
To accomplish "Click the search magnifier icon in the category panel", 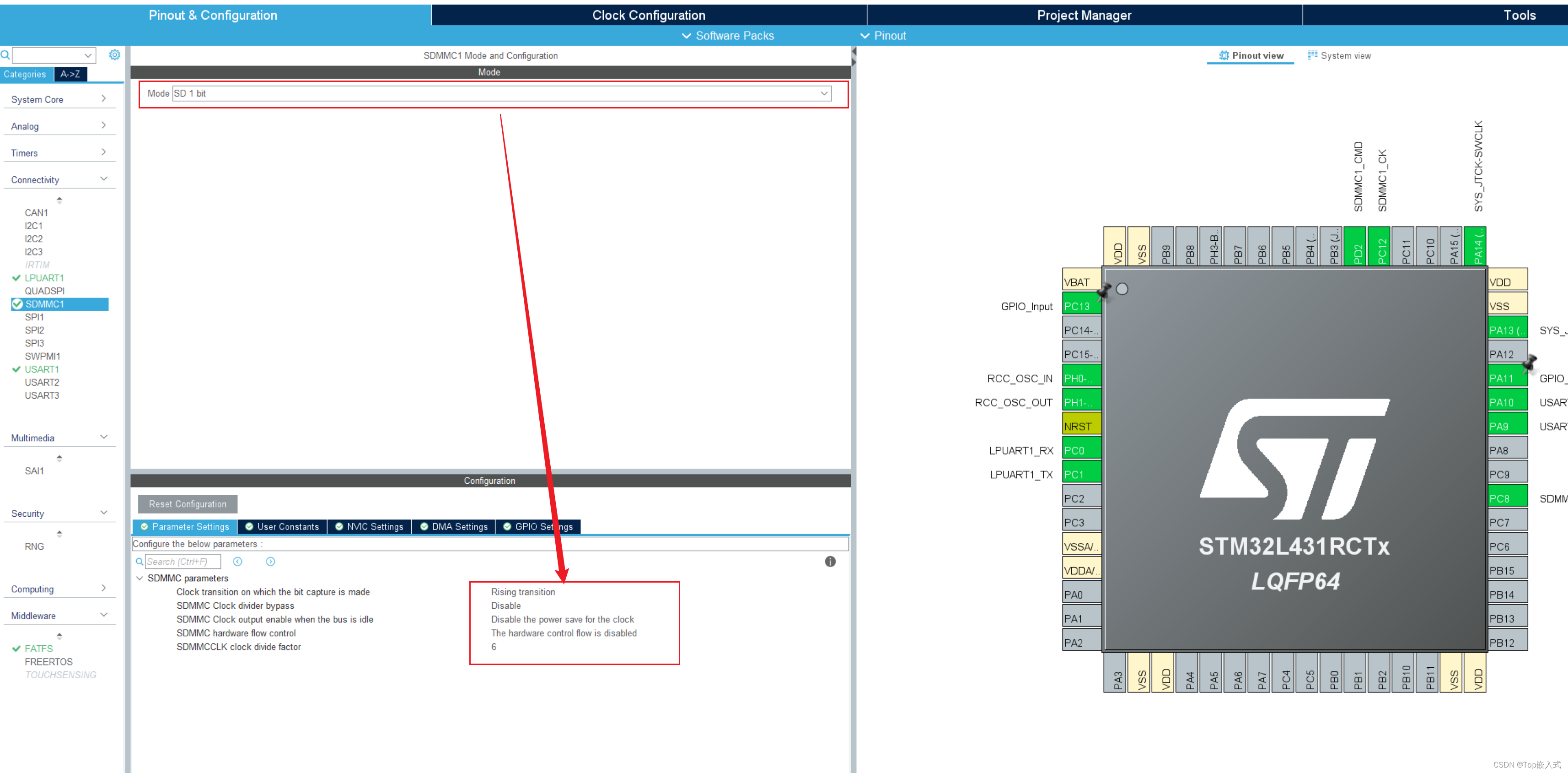I will click(5, 55).
